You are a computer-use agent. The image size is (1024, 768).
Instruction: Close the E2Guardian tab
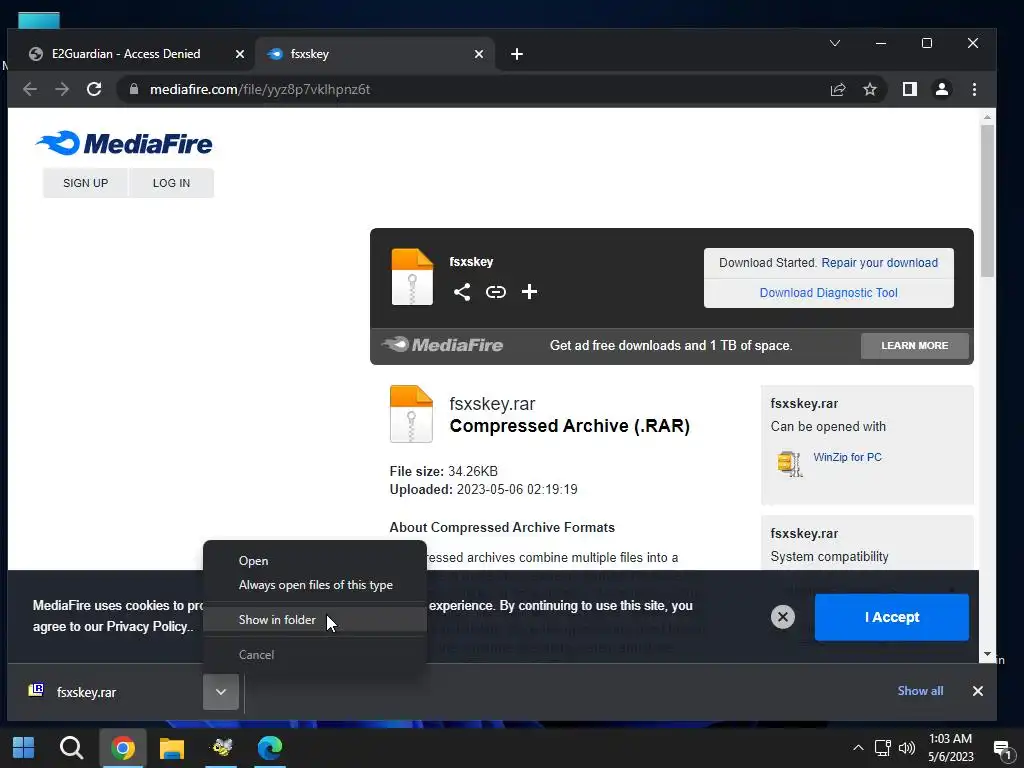(x=240, y=54)
